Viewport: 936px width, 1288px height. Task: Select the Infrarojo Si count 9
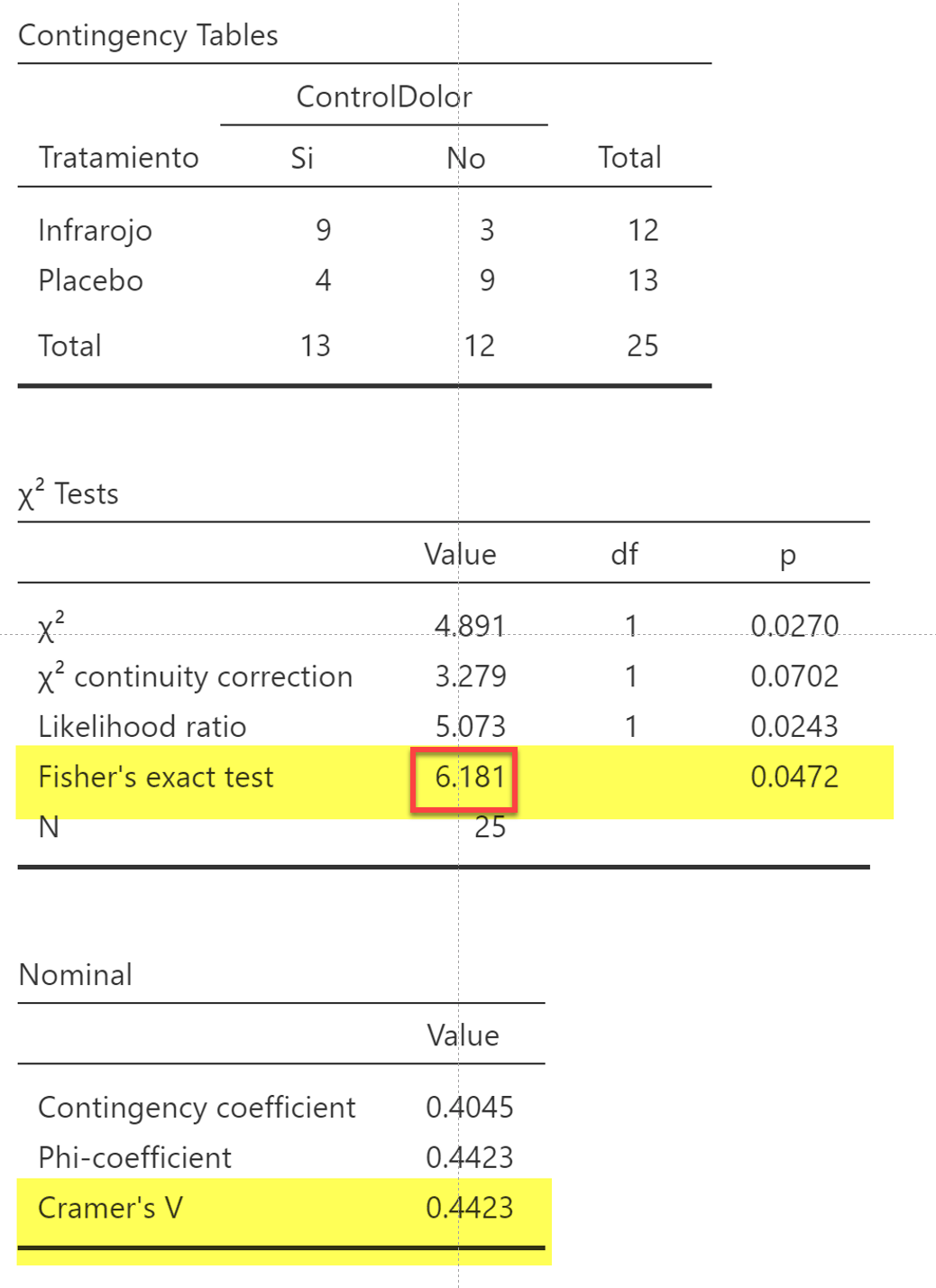pos(323,230)
